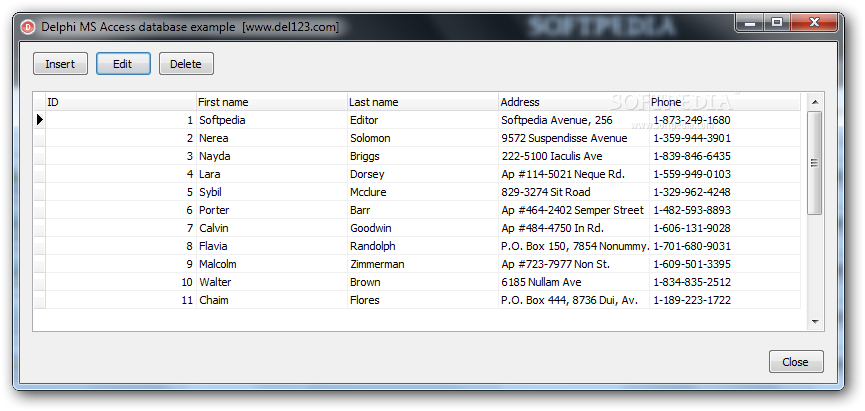This screenshot has height=411, width=865.
Task: Select phone 1-834-835-2512
Action: [725, 282]
